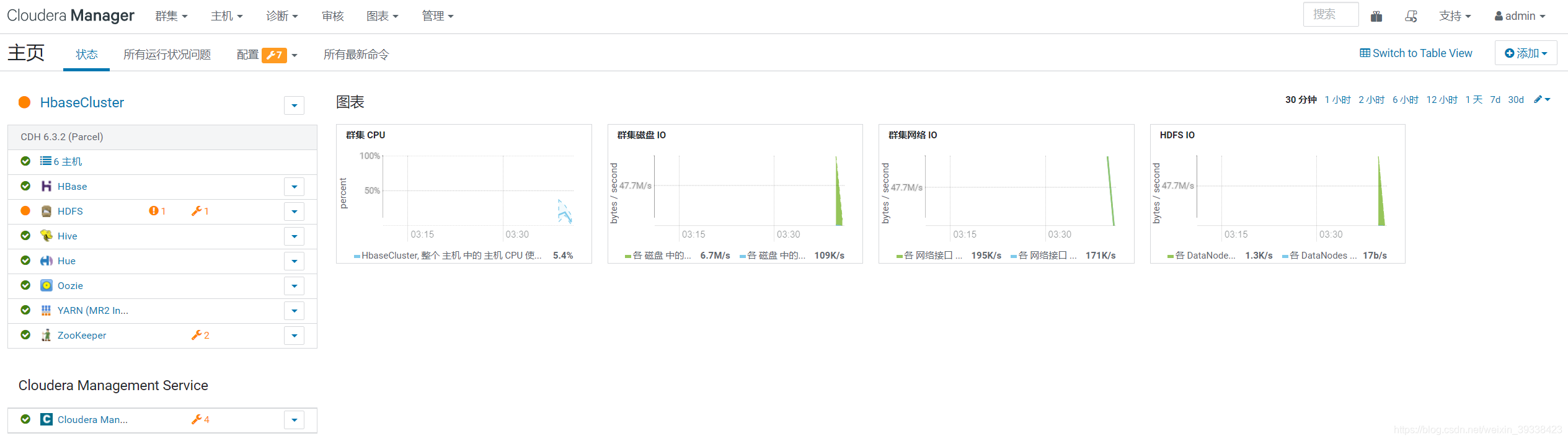This screenshot has height=441, width=1568.
Task: Open the 管理 menu
Action: click(438, 16)
